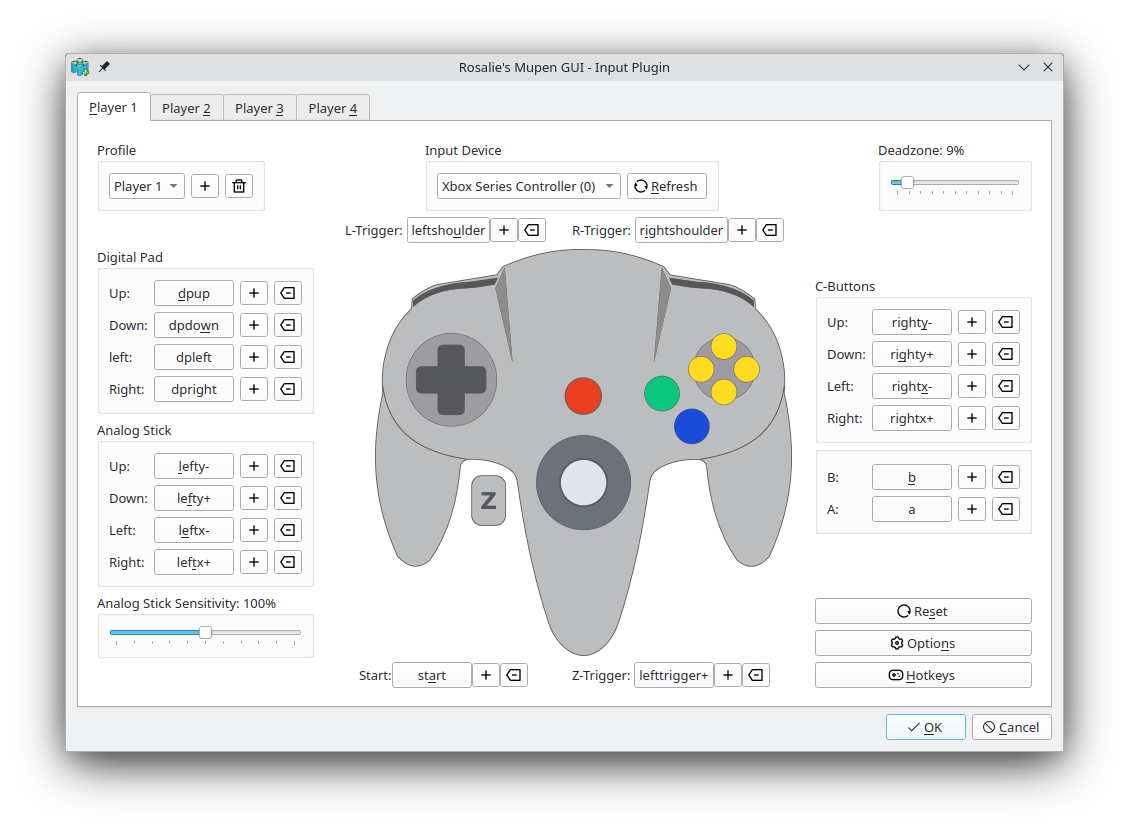Clear the Z-Trigger mapping
The height and width of the screenshot is (830, 1130).
pos(756,675)
